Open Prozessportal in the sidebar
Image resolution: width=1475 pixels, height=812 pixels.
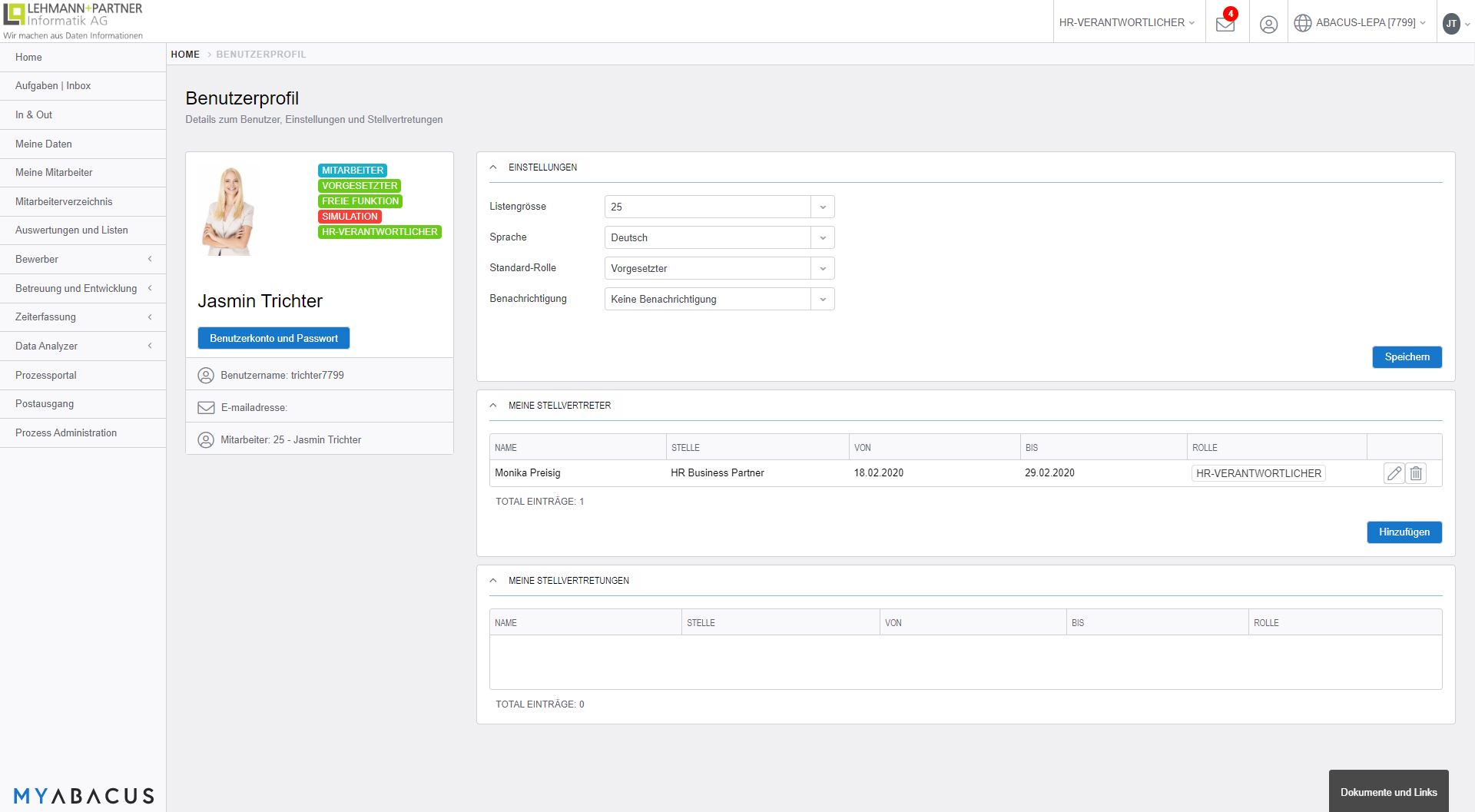83,376
